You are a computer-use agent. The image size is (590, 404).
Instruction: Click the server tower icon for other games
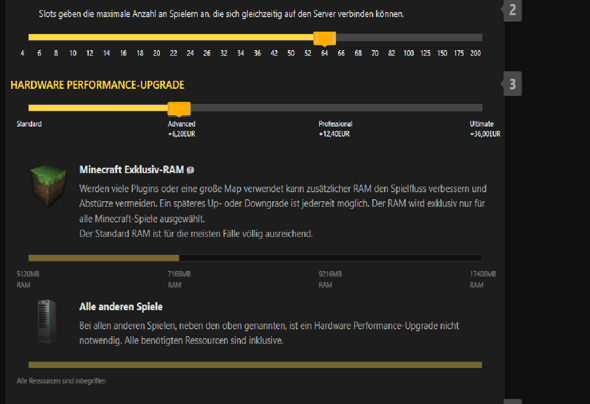tap(47, 321)
